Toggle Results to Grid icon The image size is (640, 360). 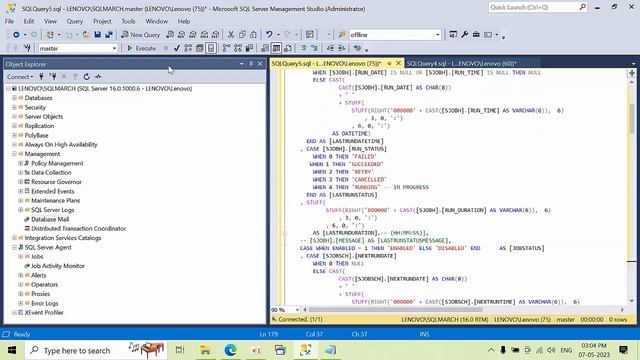click(276, 48)
